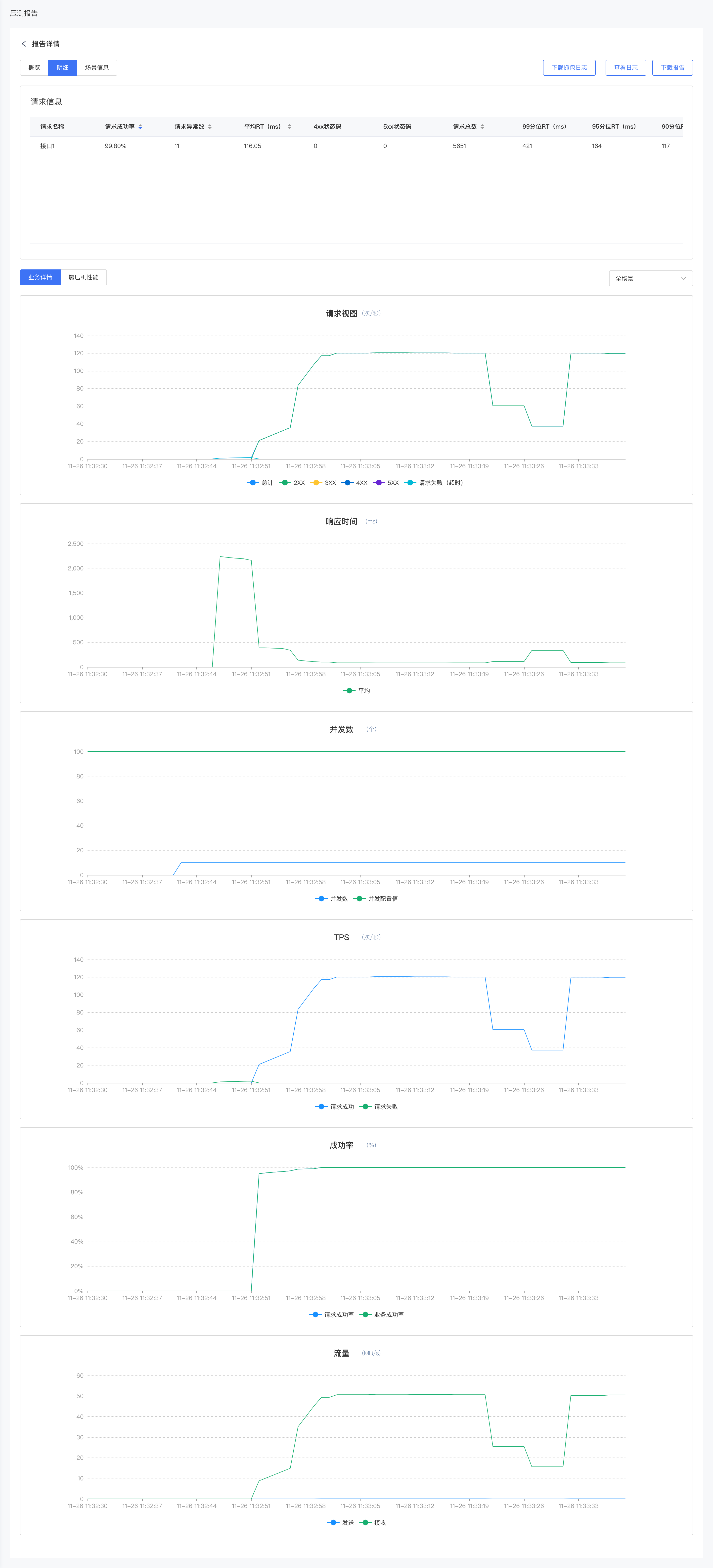Click the 下载报告 button
Viewport: 713px width, 1568px height.
point(672,68)
